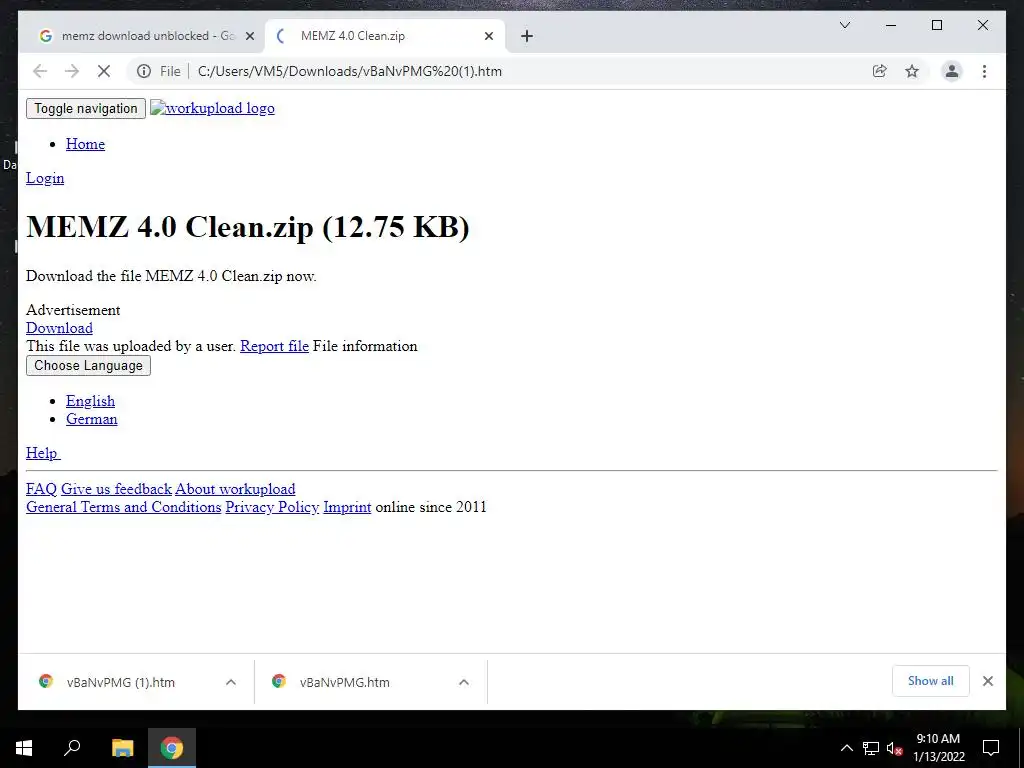1024x768 pixels.
Task: Share this page icon in address bar
Action: [880, 71]
